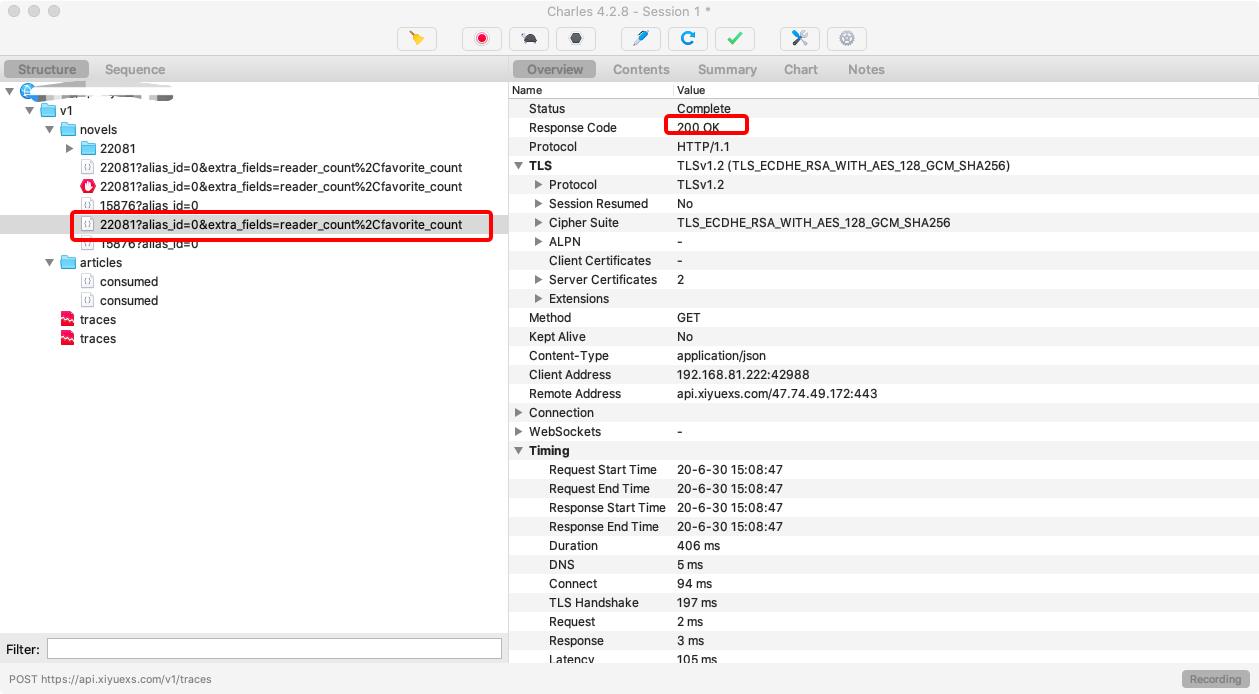Validate the response with the green checkmark icon
Viewport: 1259px width, 694px height.
[735, 39]
